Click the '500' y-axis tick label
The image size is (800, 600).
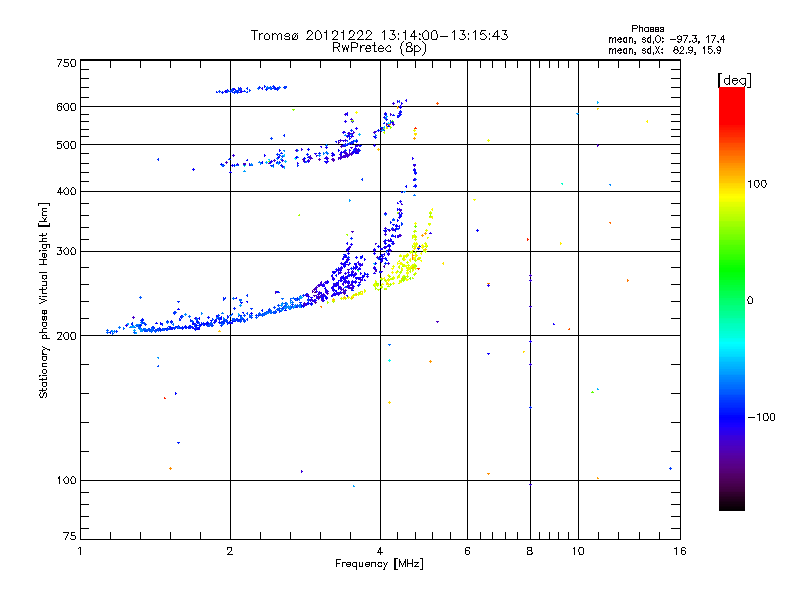click(x=66, y=145)
